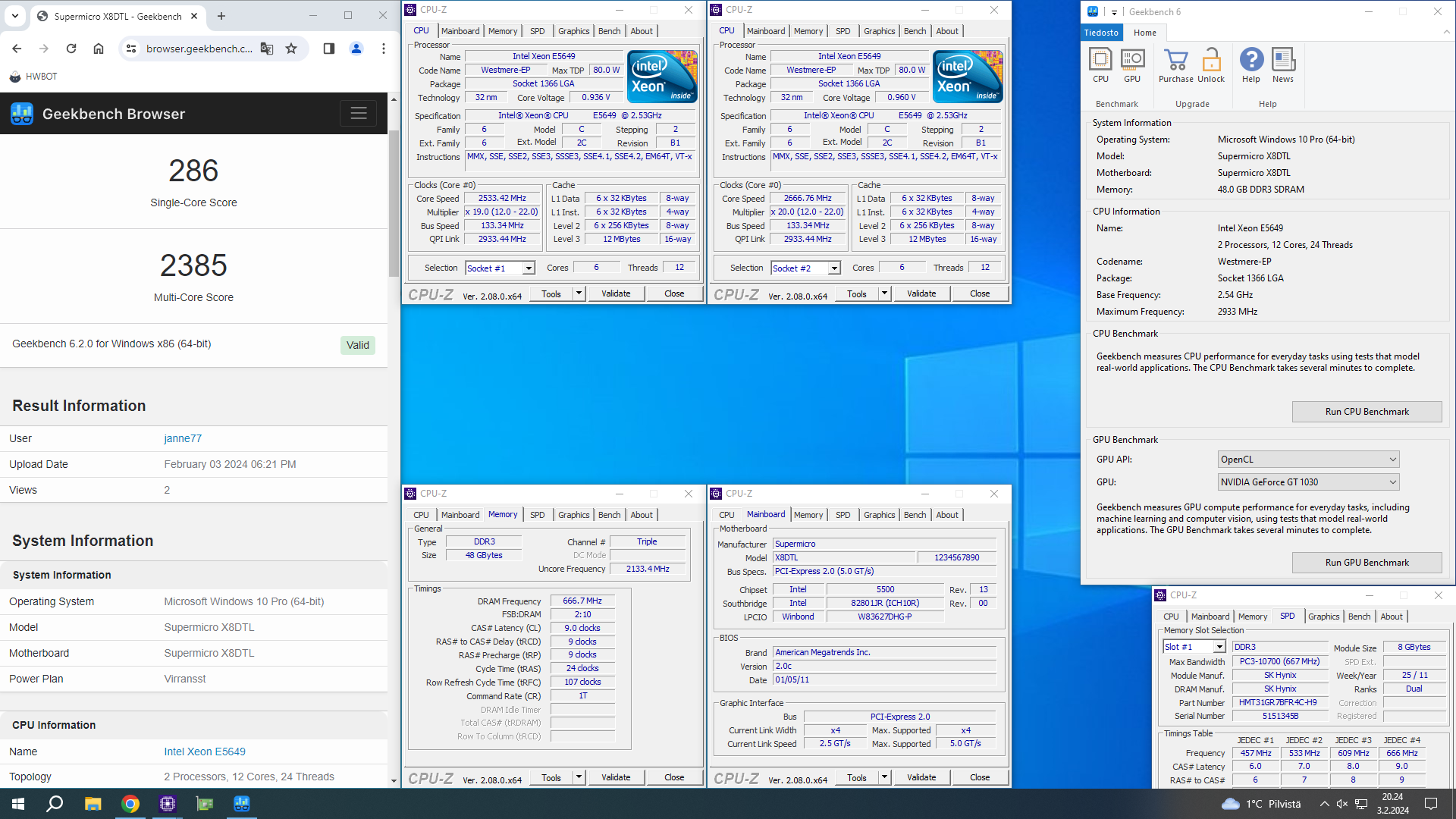Click the Chrome page vertical scrollbar
The height and width of the screenshot is (819, 1456).
tap(394, 205)
